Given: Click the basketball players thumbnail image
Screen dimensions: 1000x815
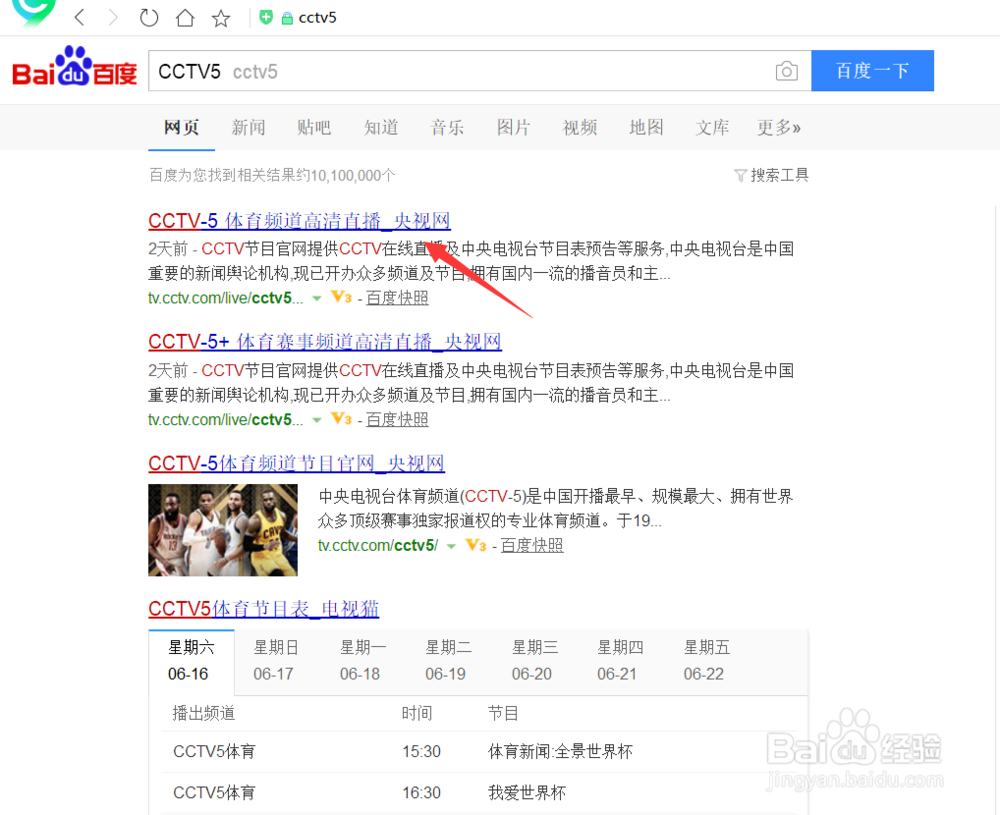Looking at the screenshot, I should tap(222, 530).
